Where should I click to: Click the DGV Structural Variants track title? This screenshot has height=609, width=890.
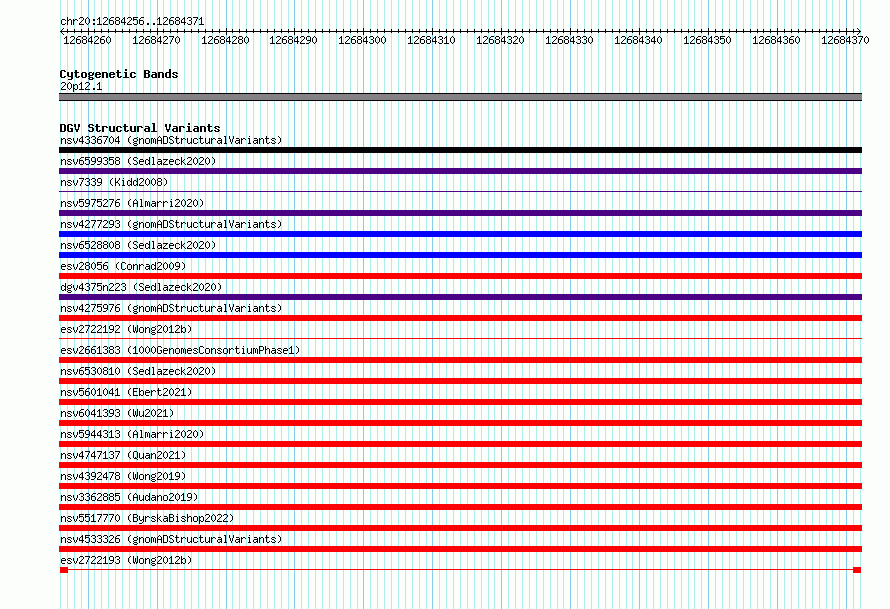(140, 128)
